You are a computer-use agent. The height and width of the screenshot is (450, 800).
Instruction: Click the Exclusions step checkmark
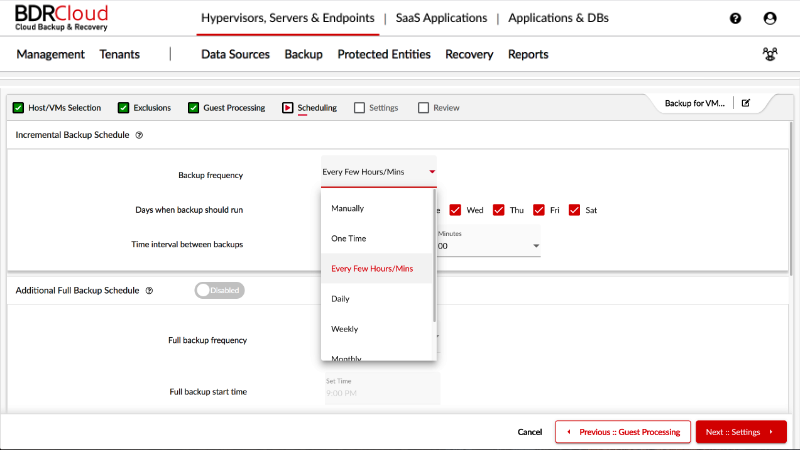123,108
